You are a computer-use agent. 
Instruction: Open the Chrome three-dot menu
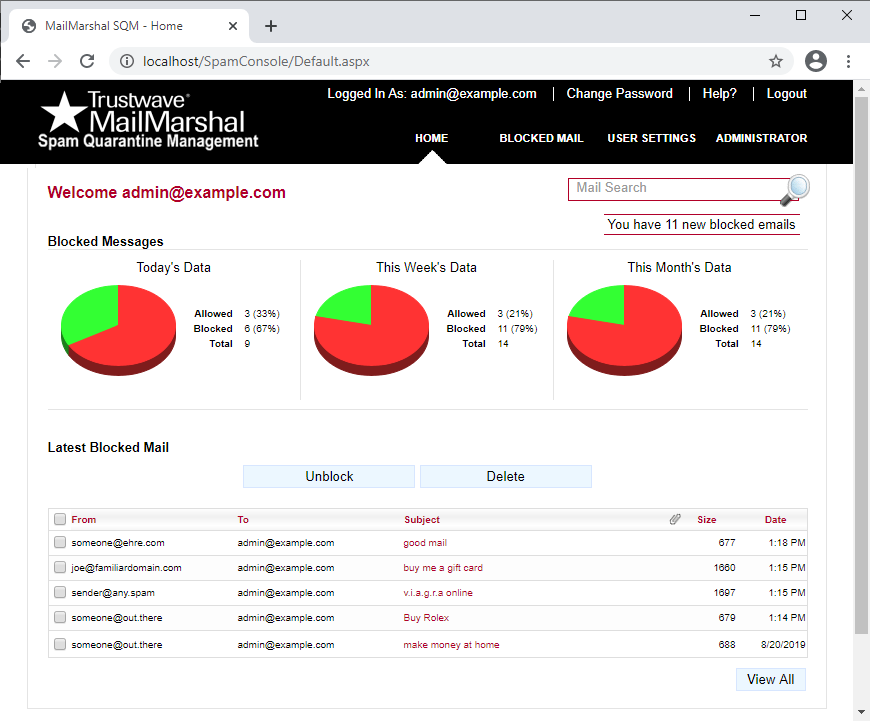(848, 61)
